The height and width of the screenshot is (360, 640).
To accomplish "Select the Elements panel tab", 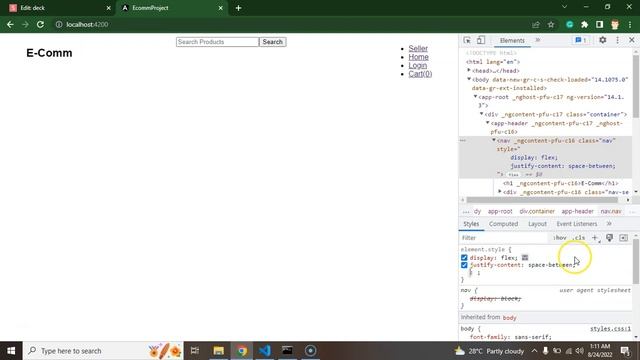I will (512, 40).
